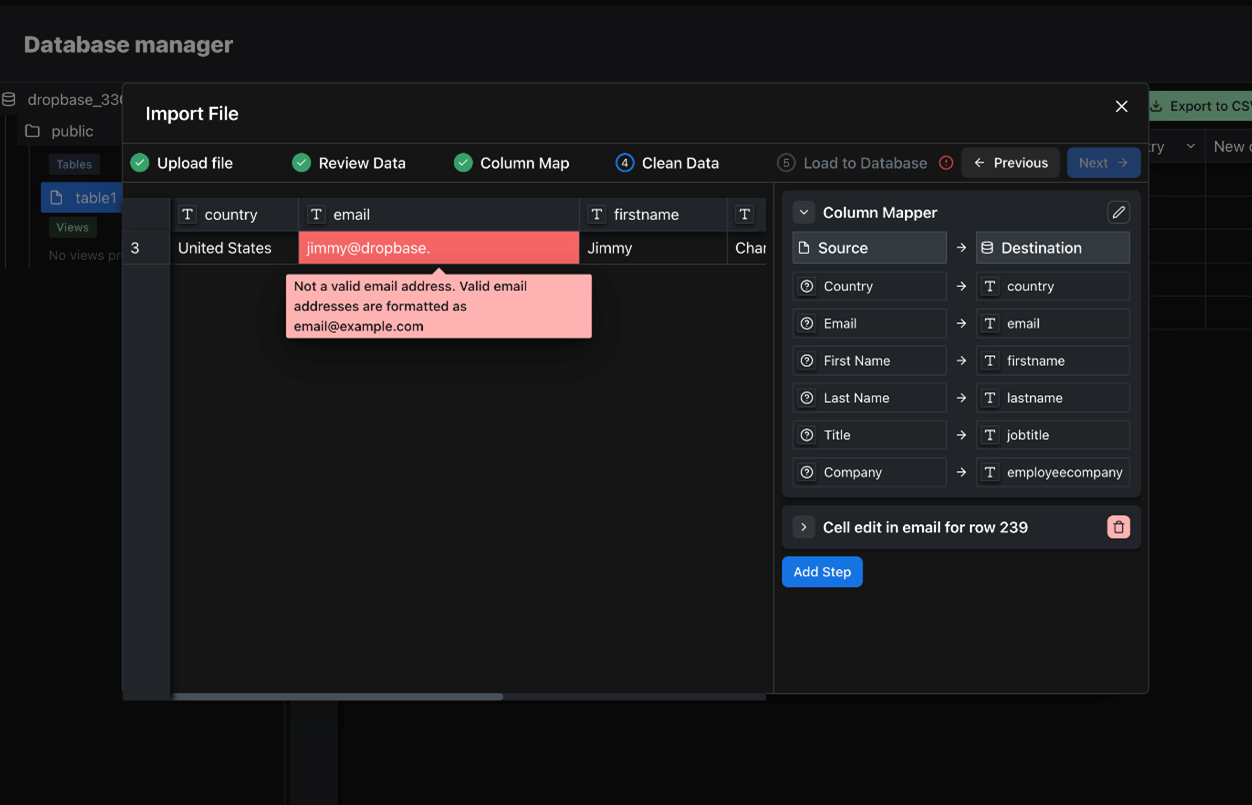
Task: Expand the Cell edit in email step
Action: coord(804,527)
